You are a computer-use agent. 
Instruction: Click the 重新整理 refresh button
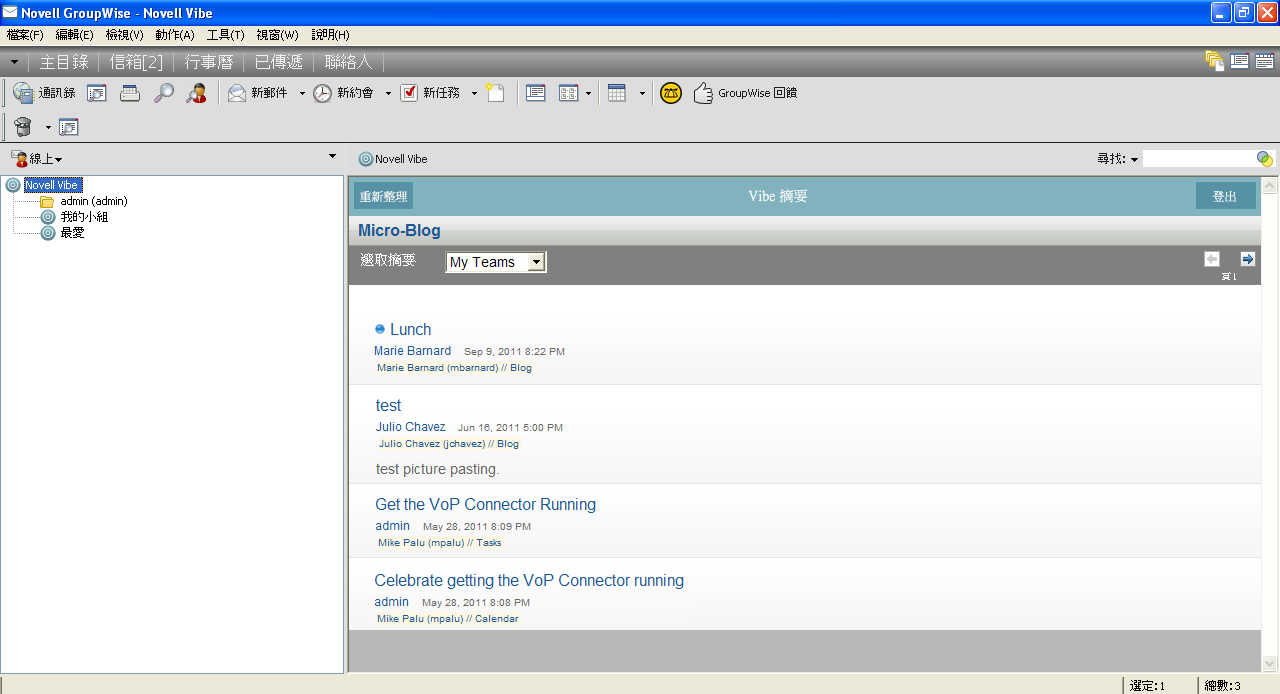[x=384, y=196]
